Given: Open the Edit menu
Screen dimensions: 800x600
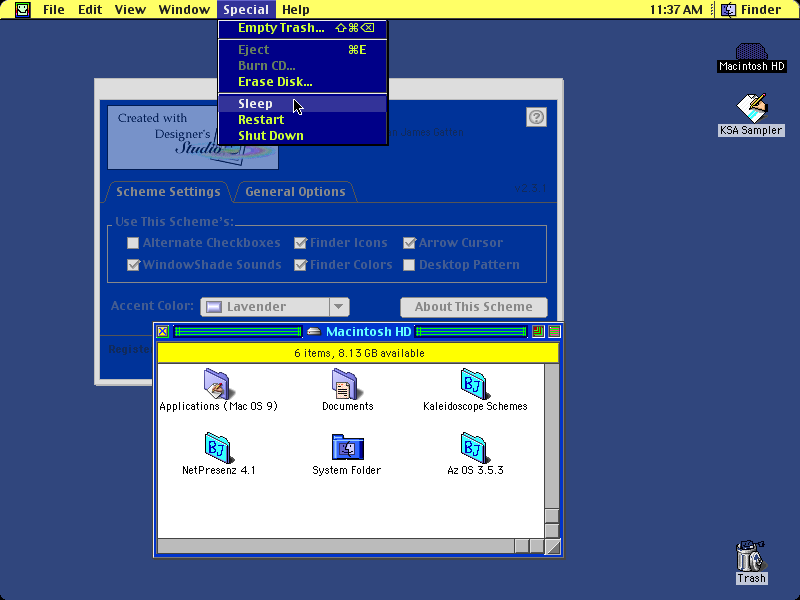Looking at the screenshot, I should [90, 9].
